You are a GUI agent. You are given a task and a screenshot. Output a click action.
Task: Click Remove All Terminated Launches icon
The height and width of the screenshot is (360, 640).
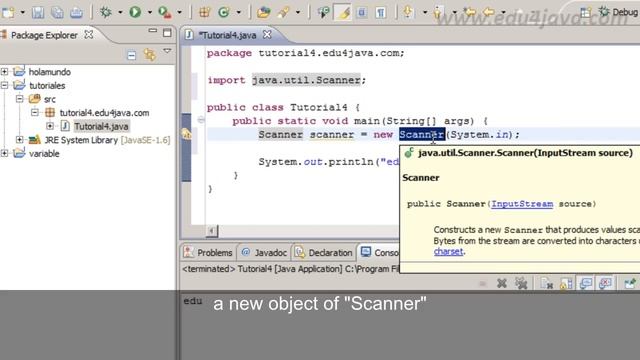(x=521, y=283)
